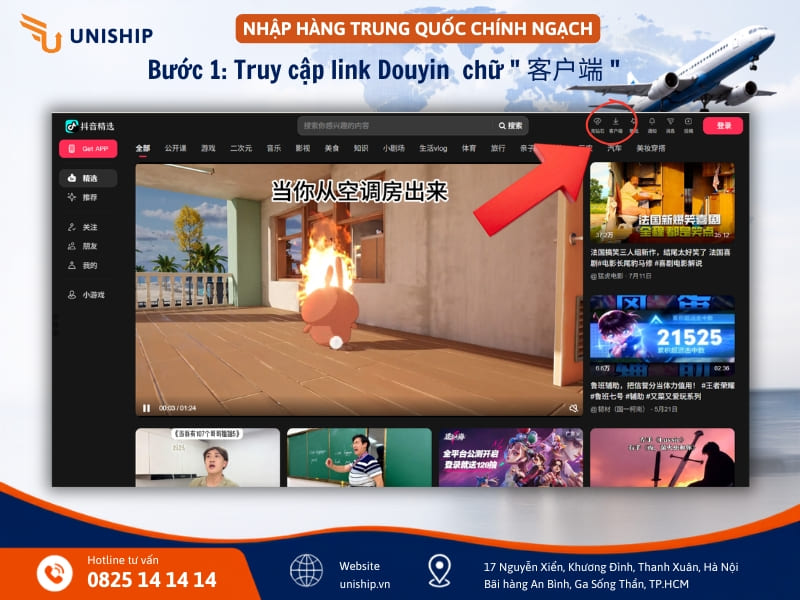
Task: Switch to the 生活vlog category tab
Action: click(x=433, y=148)
